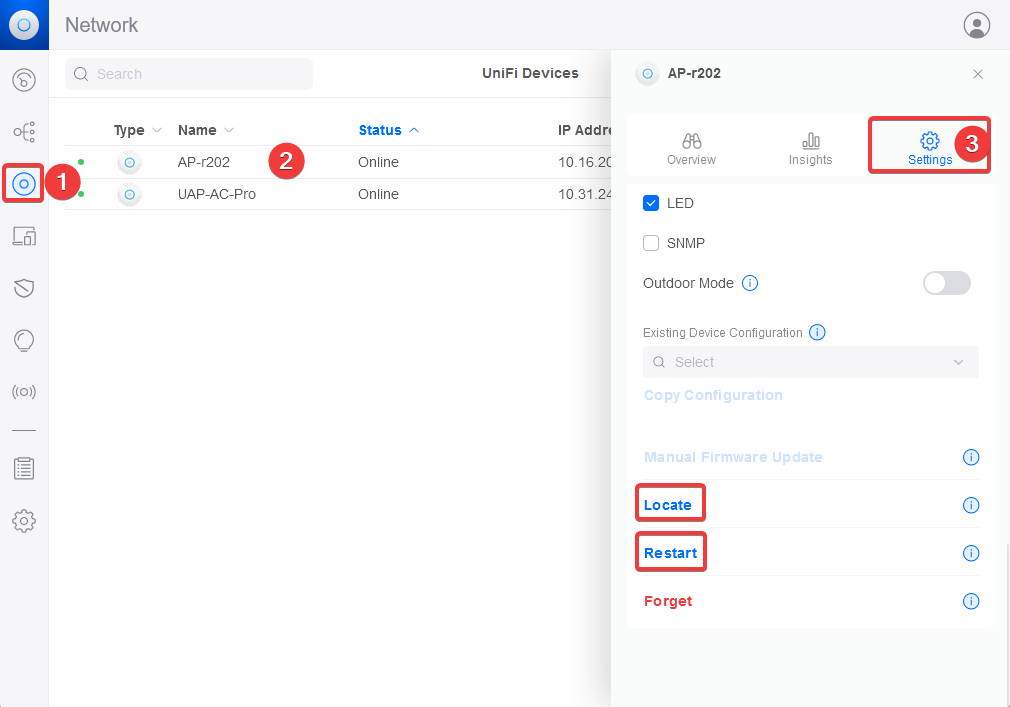Open the Existing Device Configuration Select dropdown

[810, 363]
